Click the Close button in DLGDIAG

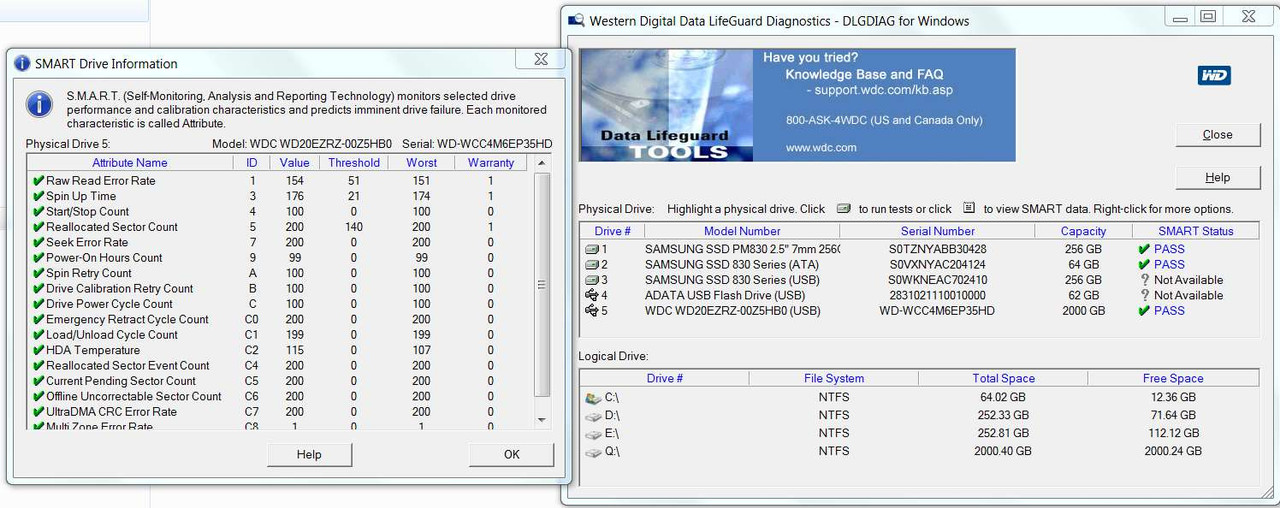(x=1217, y=134)
